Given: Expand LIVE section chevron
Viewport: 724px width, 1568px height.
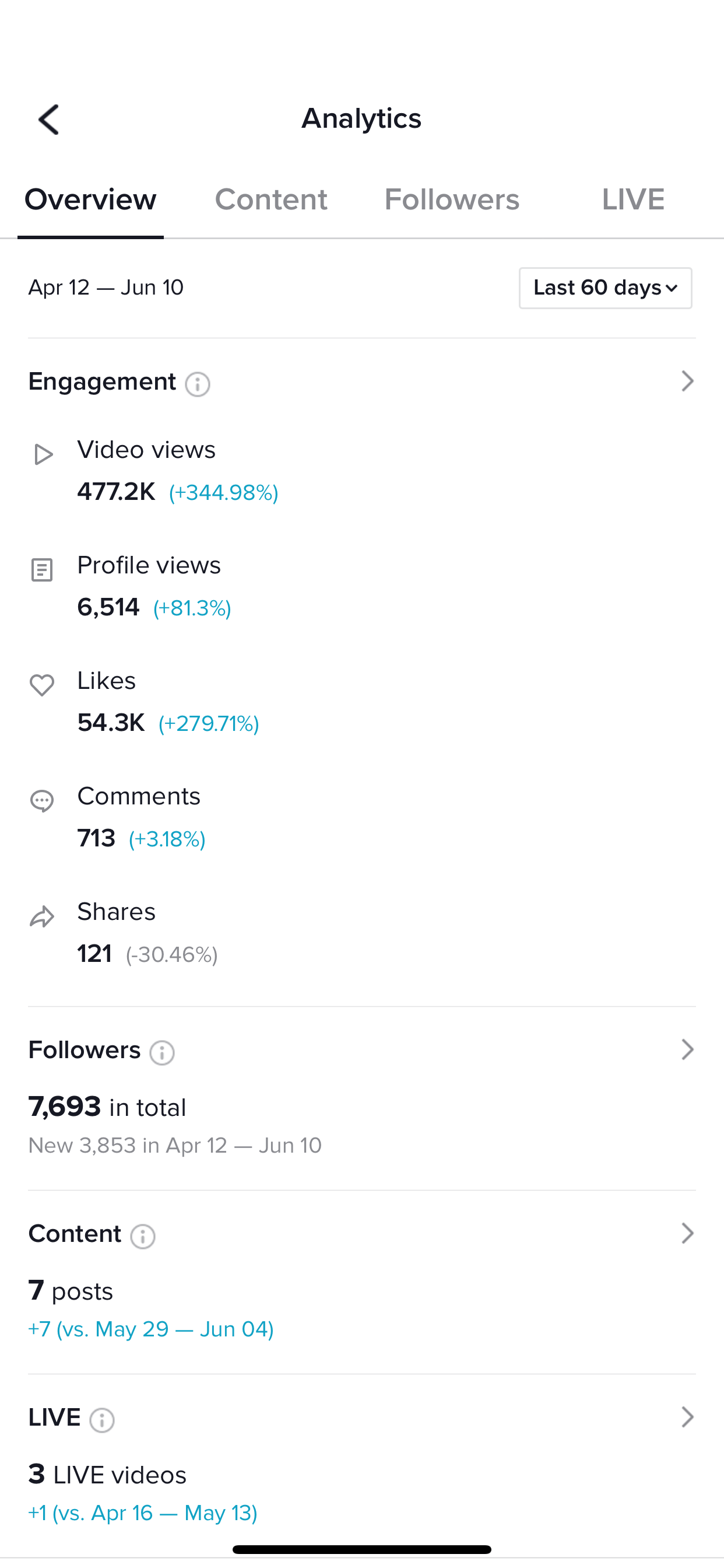Looking at the screenshot, I should point(687,1417).
